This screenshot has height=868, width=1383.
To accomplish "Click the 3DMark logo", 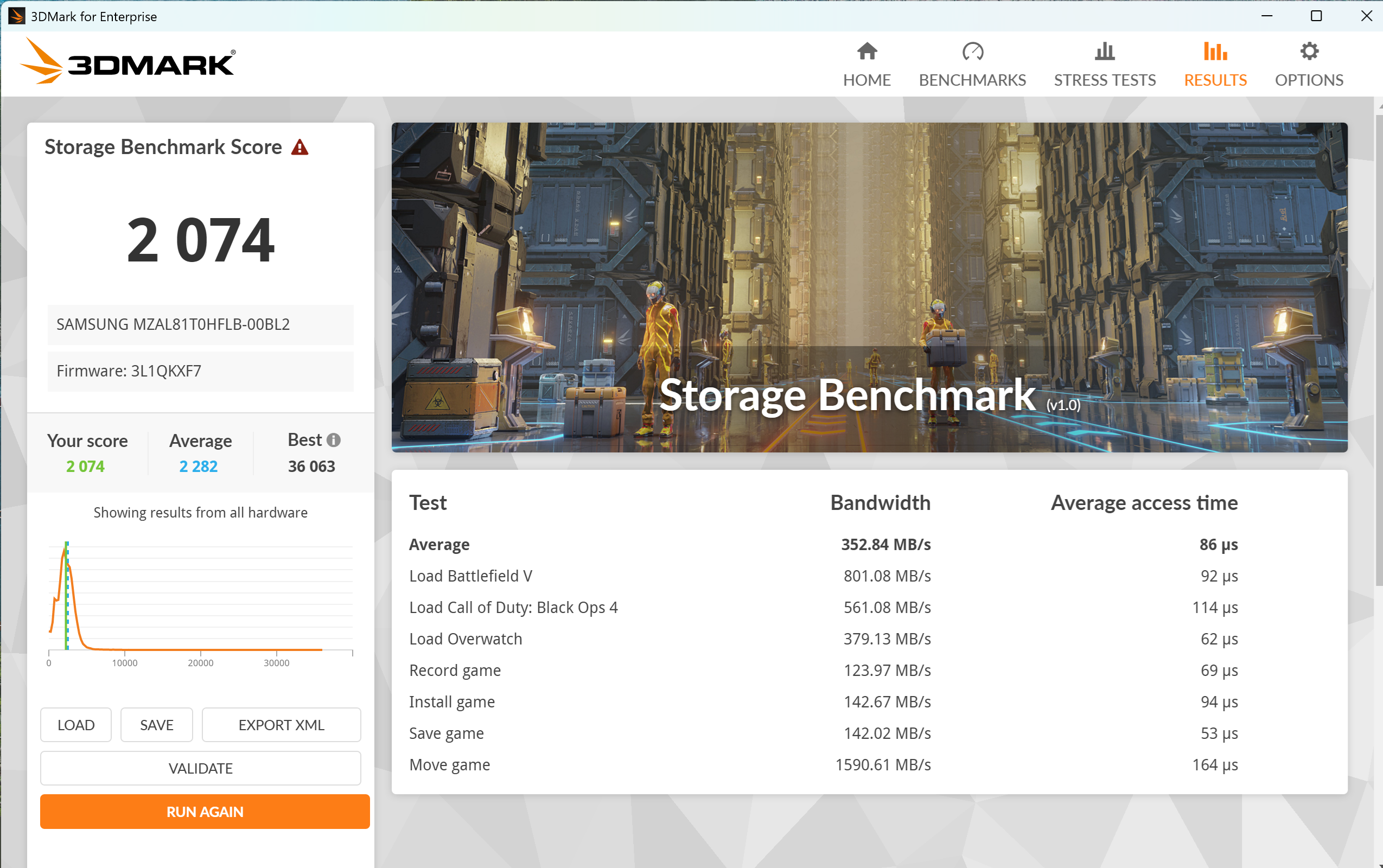I will pos(129,62).
